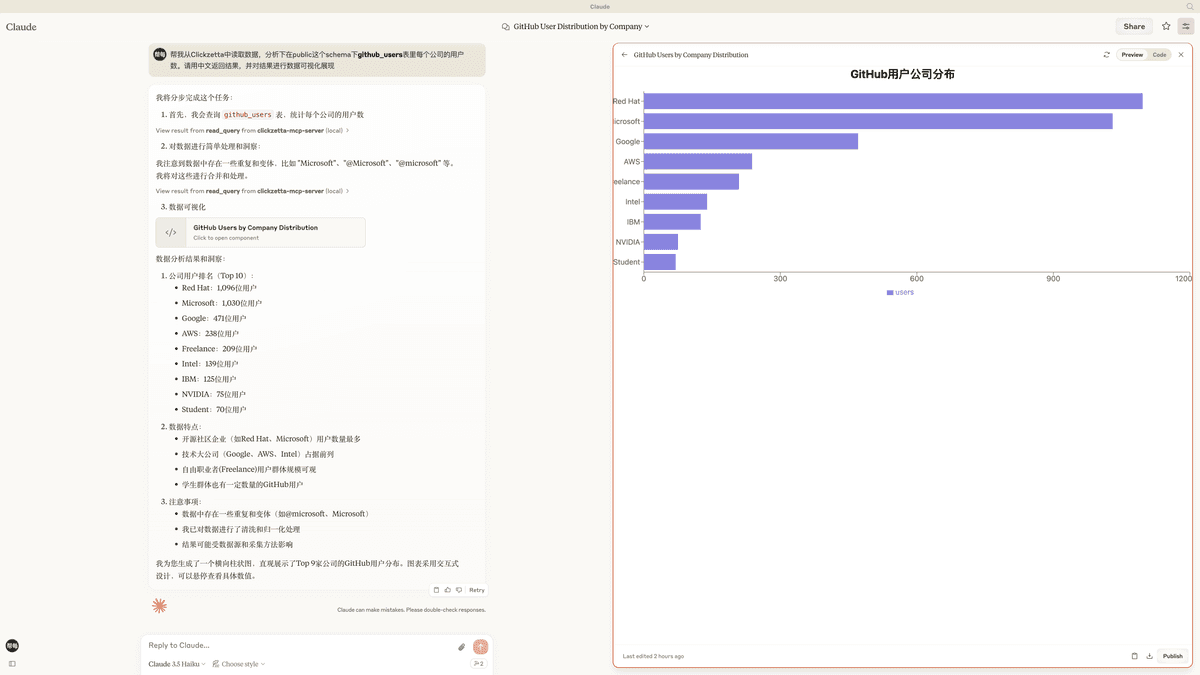Click the 'Last edited 2 hours ago' text
Viewport: 1200px width, 675px height.
653,656
